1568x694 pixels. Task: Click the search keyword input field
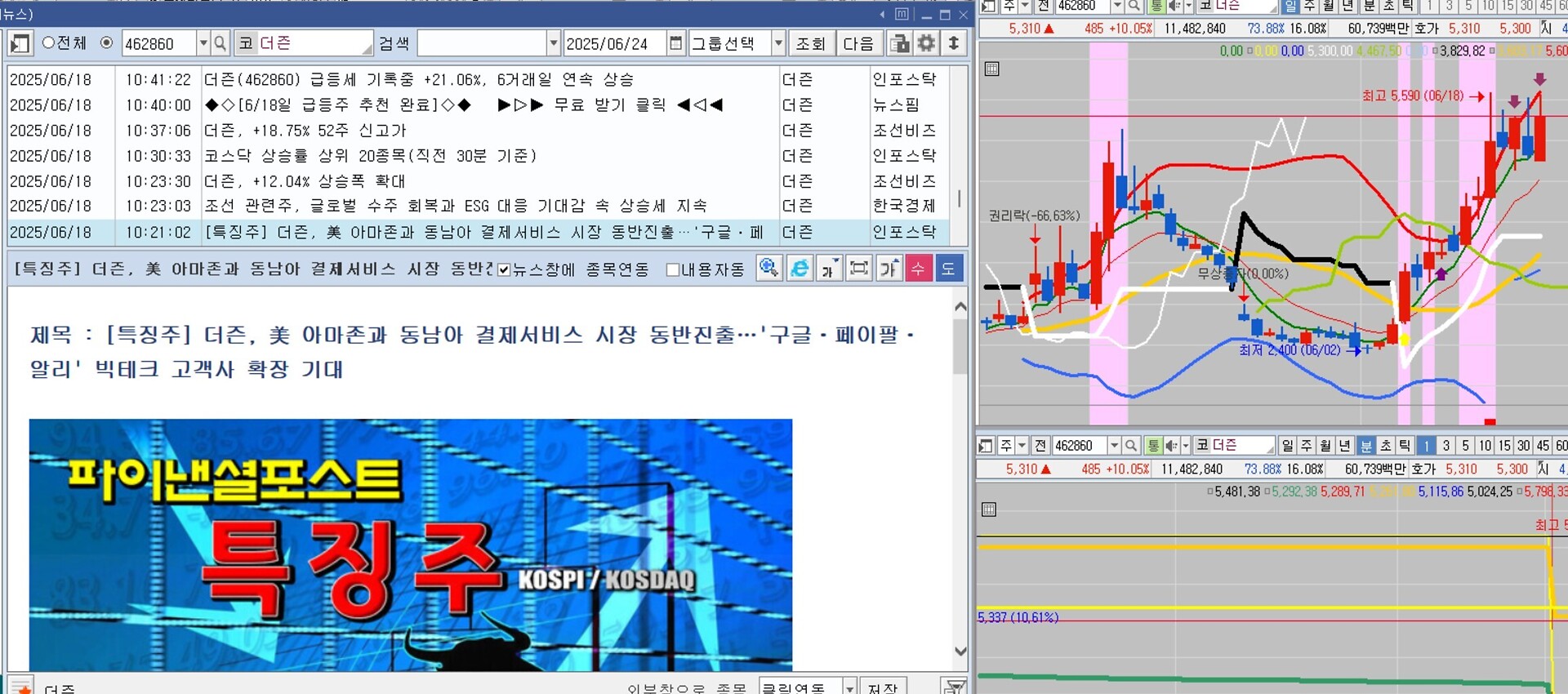pos(482,43)
